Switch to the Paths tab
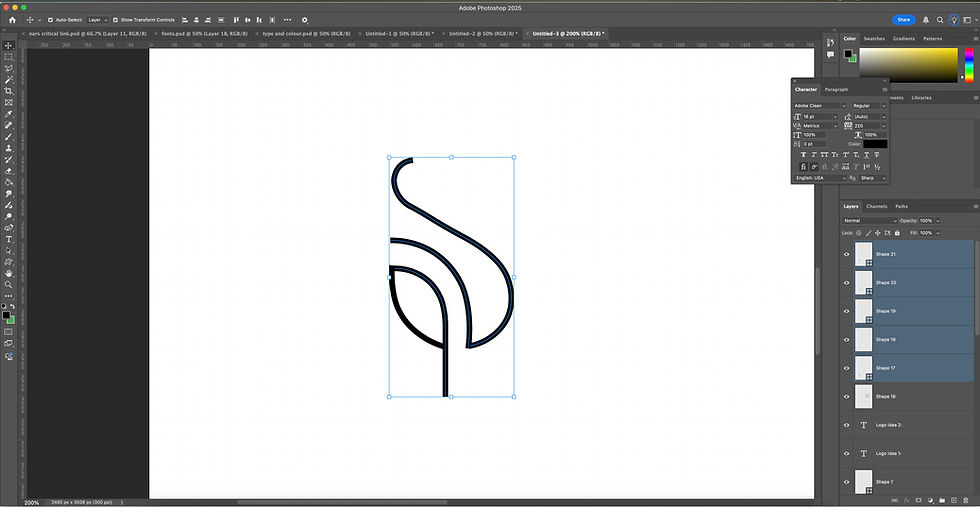 coord(901,206)
